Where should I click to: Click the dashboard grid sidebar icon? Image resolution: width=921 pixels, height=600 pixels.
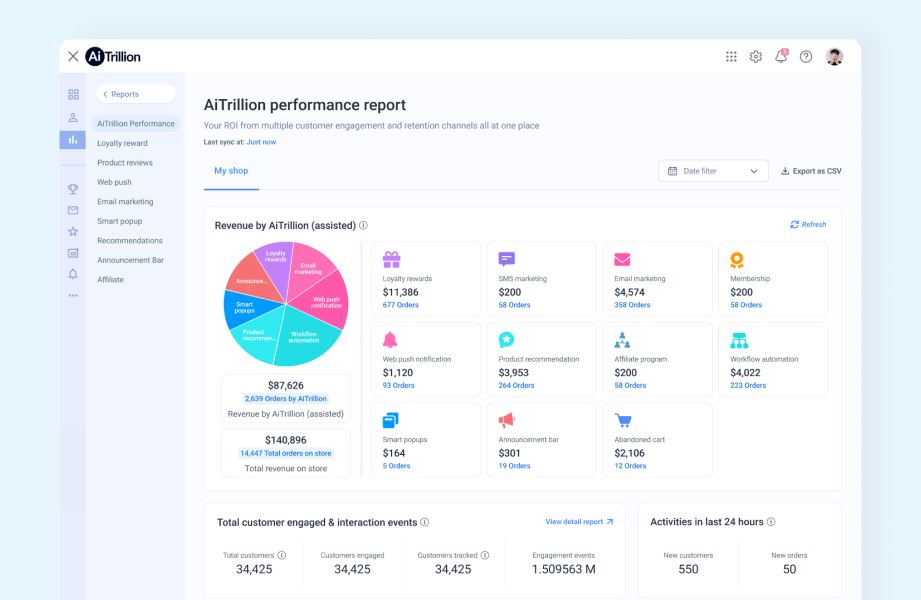tap(72, 95)
